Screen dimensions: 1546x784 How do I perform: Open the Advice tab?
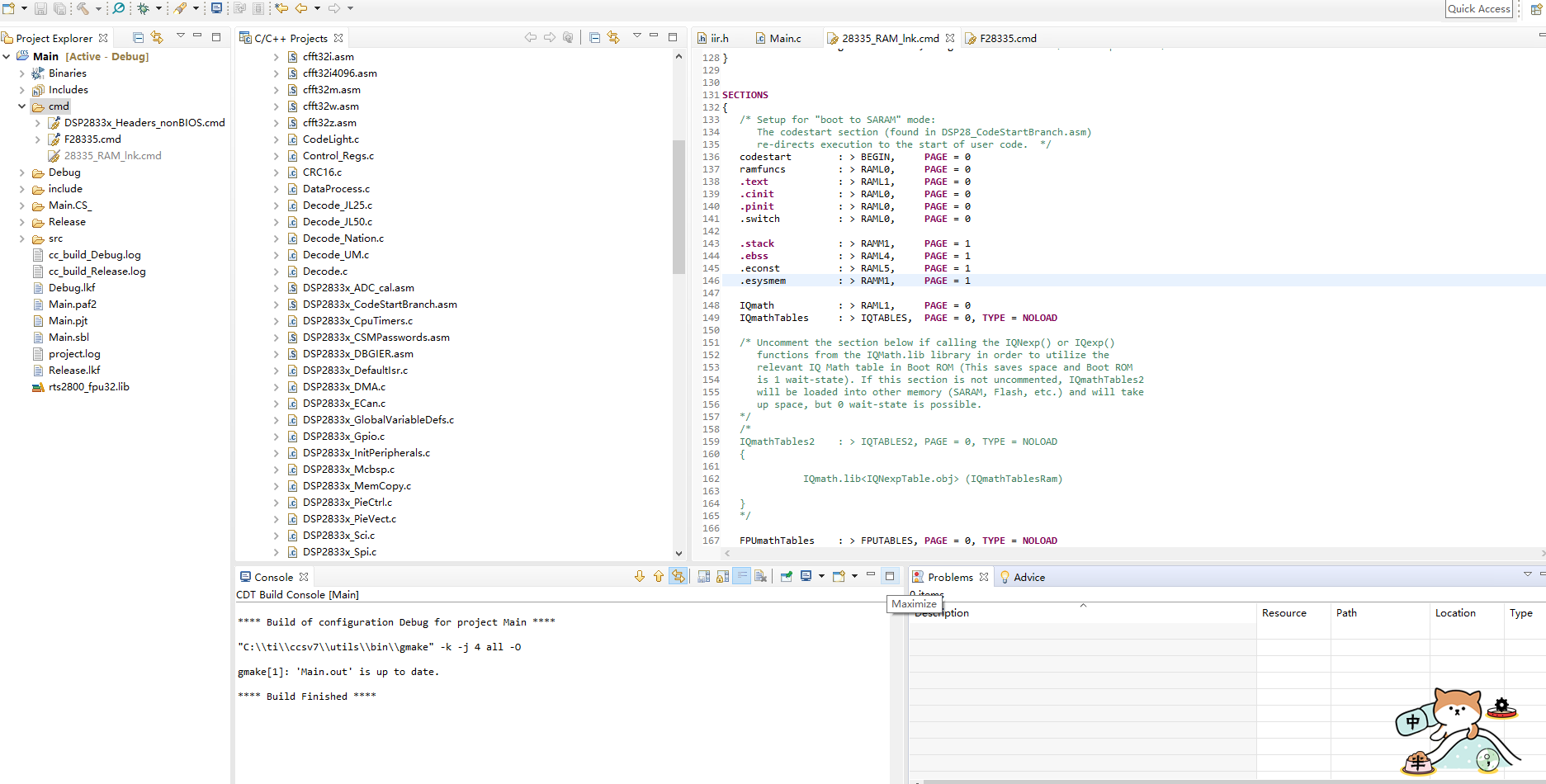[x=1028, y=577]
